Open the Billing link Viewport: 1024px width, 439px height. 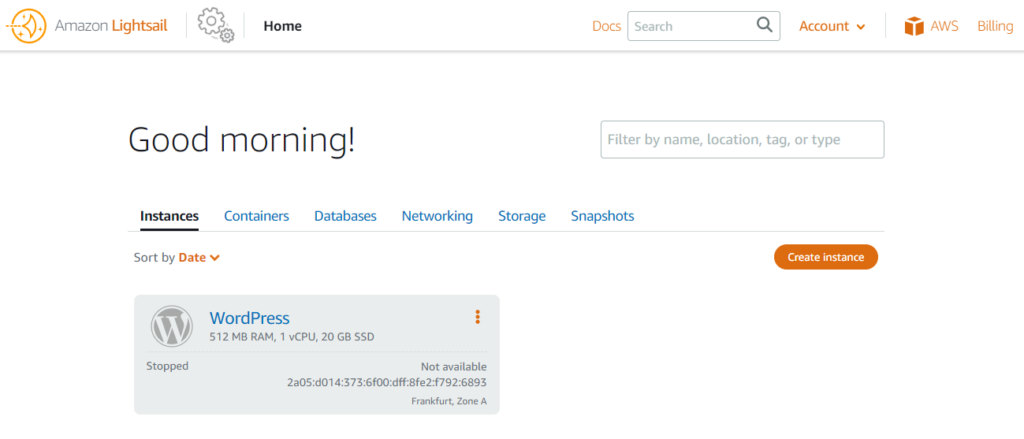pos(995,26)
